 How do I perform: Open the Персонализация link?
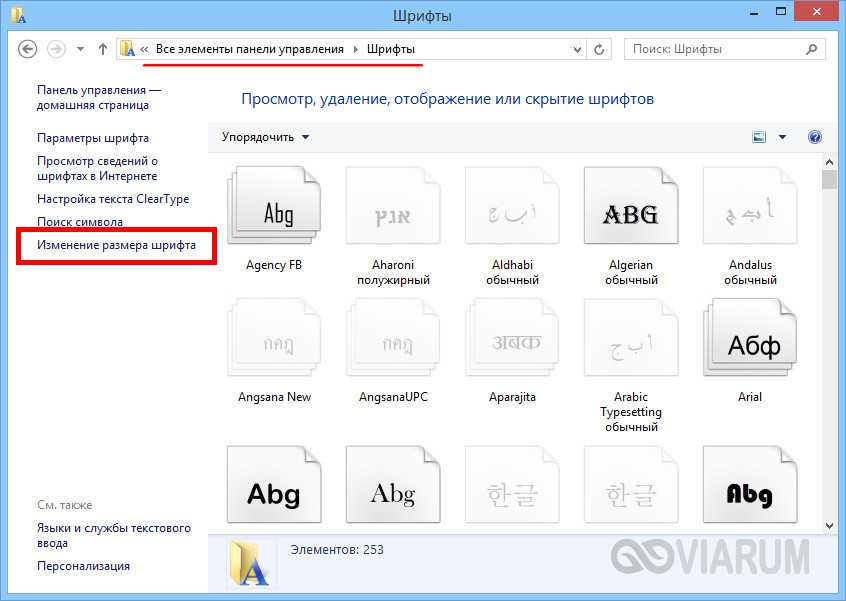(83, 566)
